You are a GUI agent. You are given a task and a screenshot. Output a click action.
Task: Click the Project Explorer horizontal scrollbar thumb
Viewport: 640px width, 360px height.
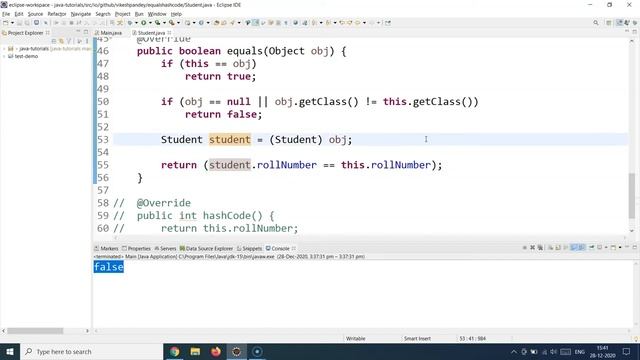35,331
